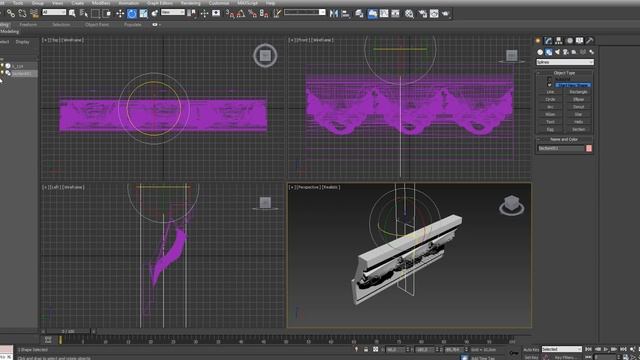Select the Shapes category icon
640x360 pixels.
[549, 52]
